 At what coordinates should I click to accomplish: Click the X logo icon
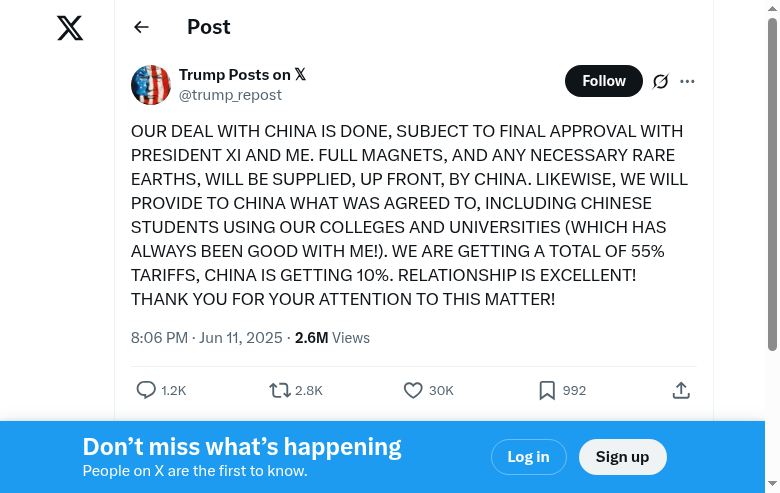[70, 28]
